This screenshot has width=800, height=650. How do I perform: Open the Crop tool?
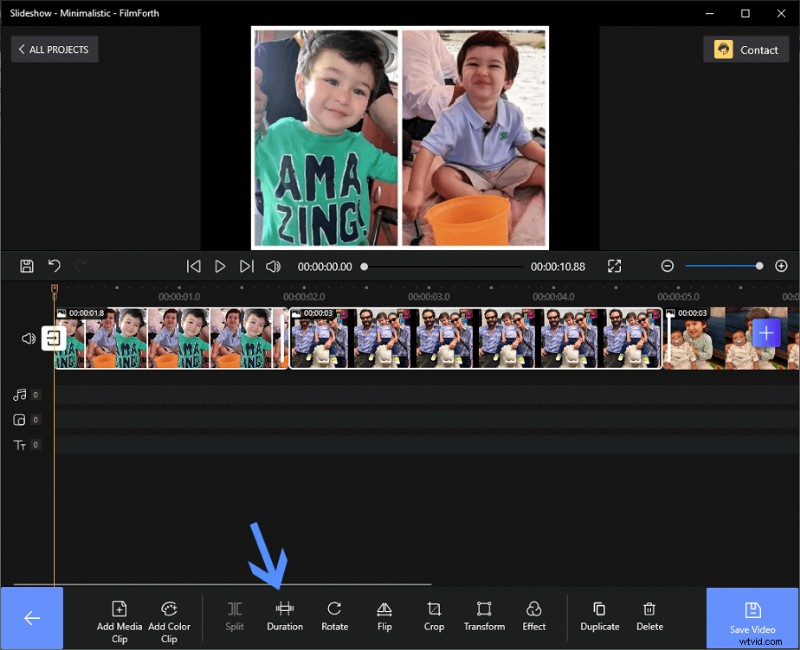pos(433,617)
